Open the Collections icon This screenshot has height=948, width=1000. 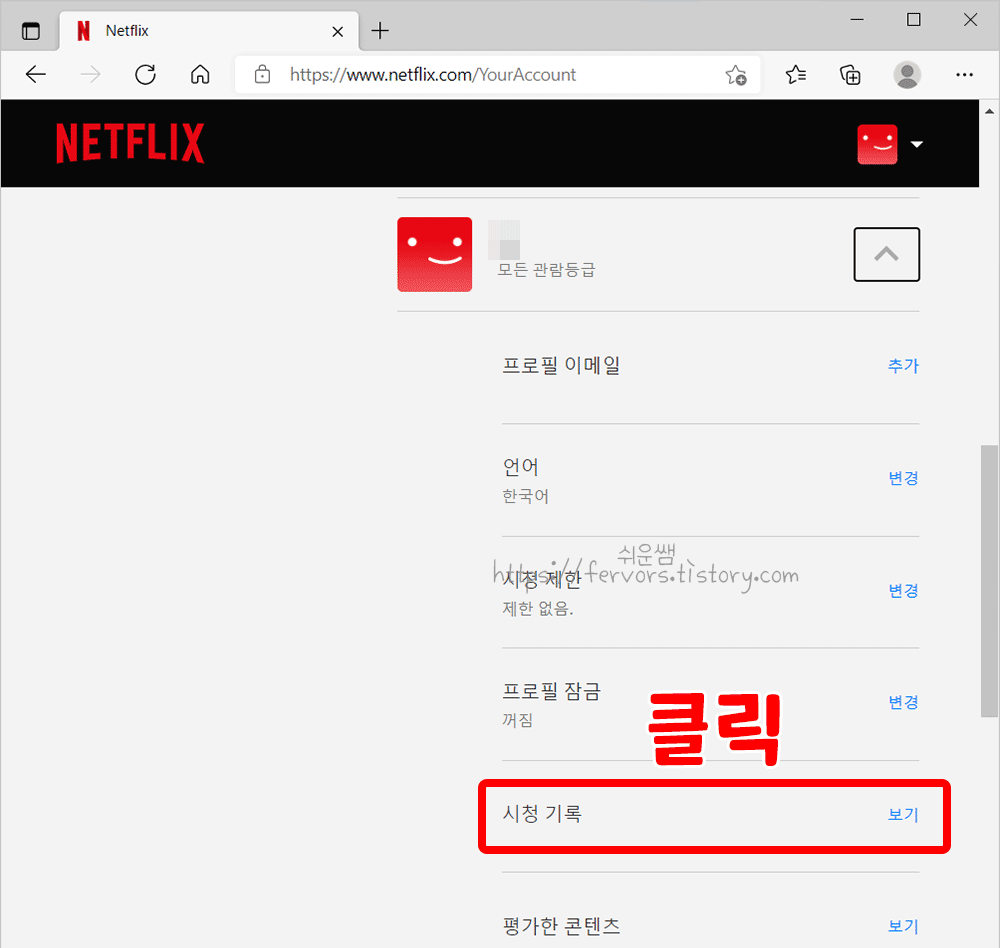tap(850, 75)
